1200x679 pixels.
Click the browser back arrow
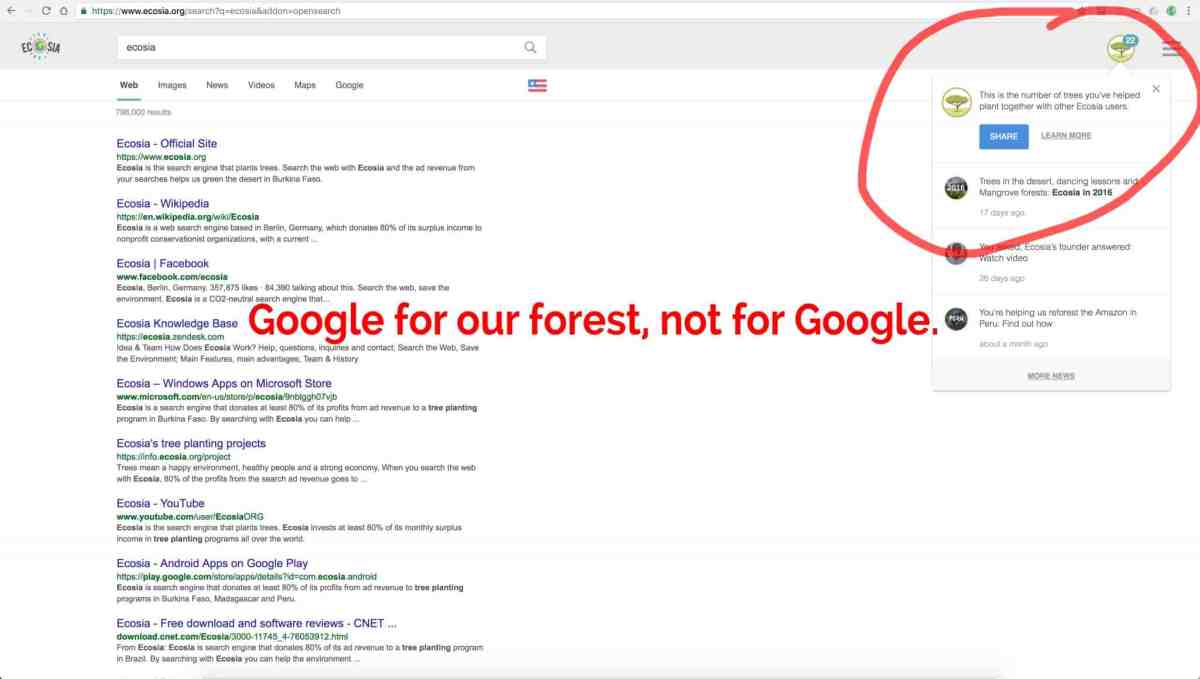(10, 11)
